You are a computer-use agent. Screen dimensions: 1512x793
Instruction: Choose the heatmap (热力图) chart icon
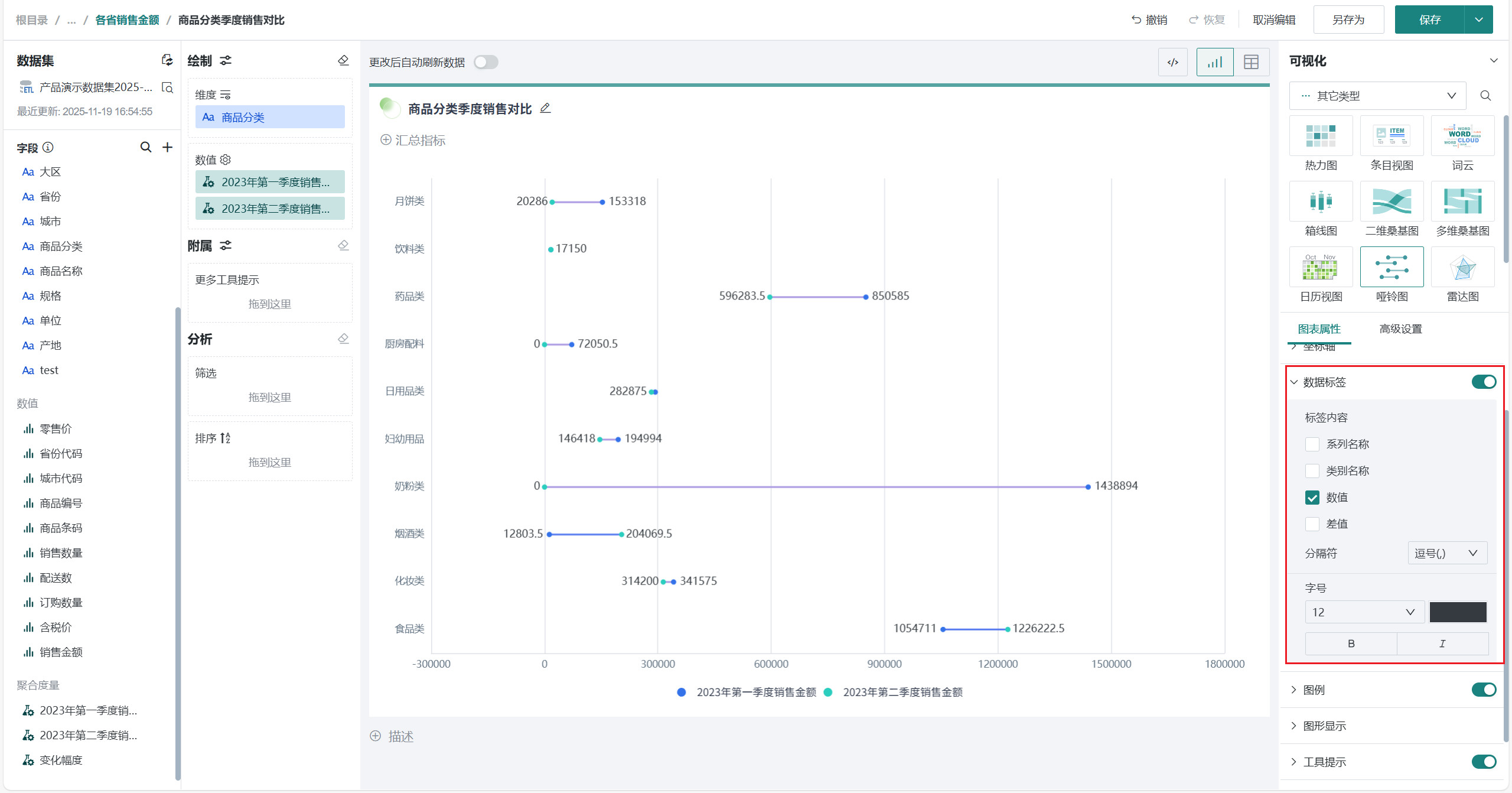pos(1321,136)
